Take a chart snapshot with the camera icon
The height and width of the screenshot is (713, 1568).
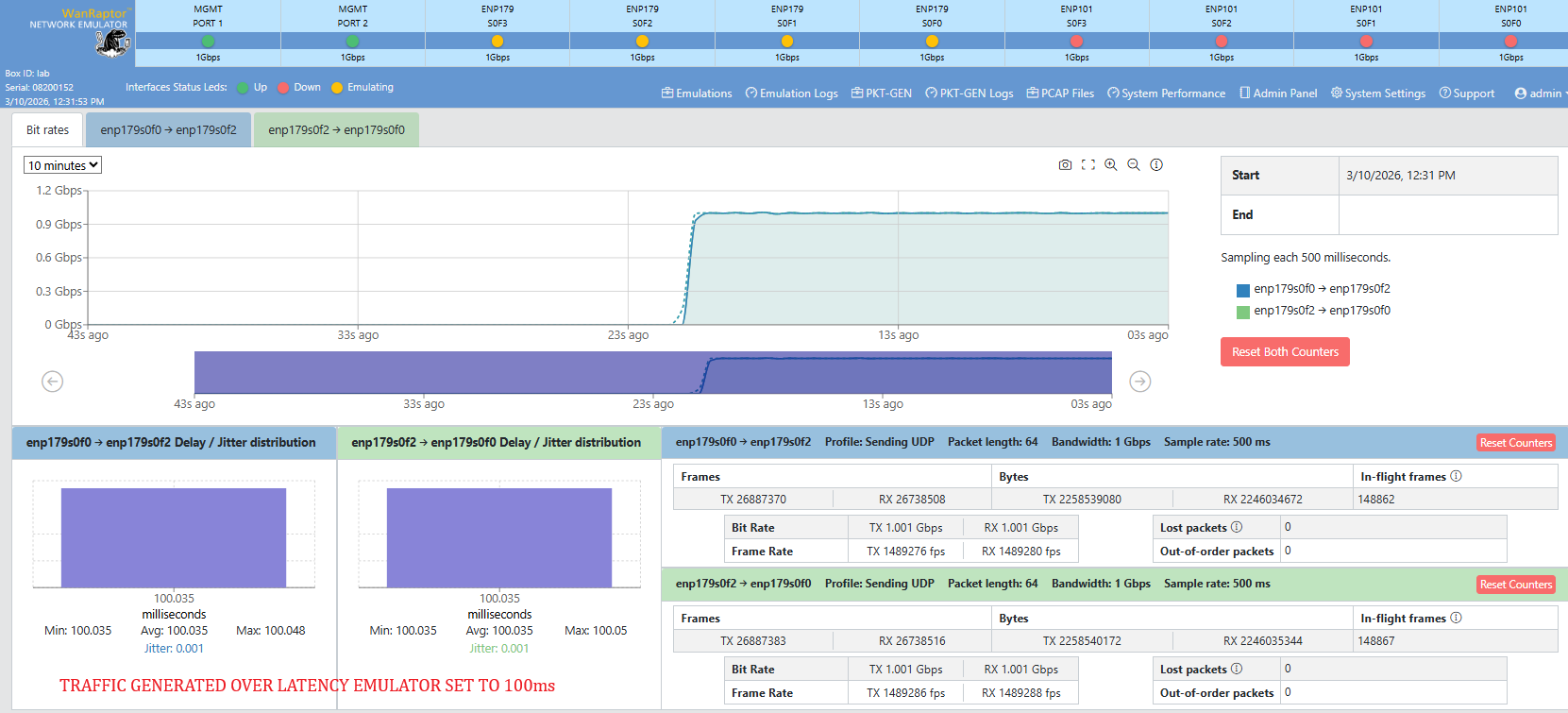pos(1065,164)
